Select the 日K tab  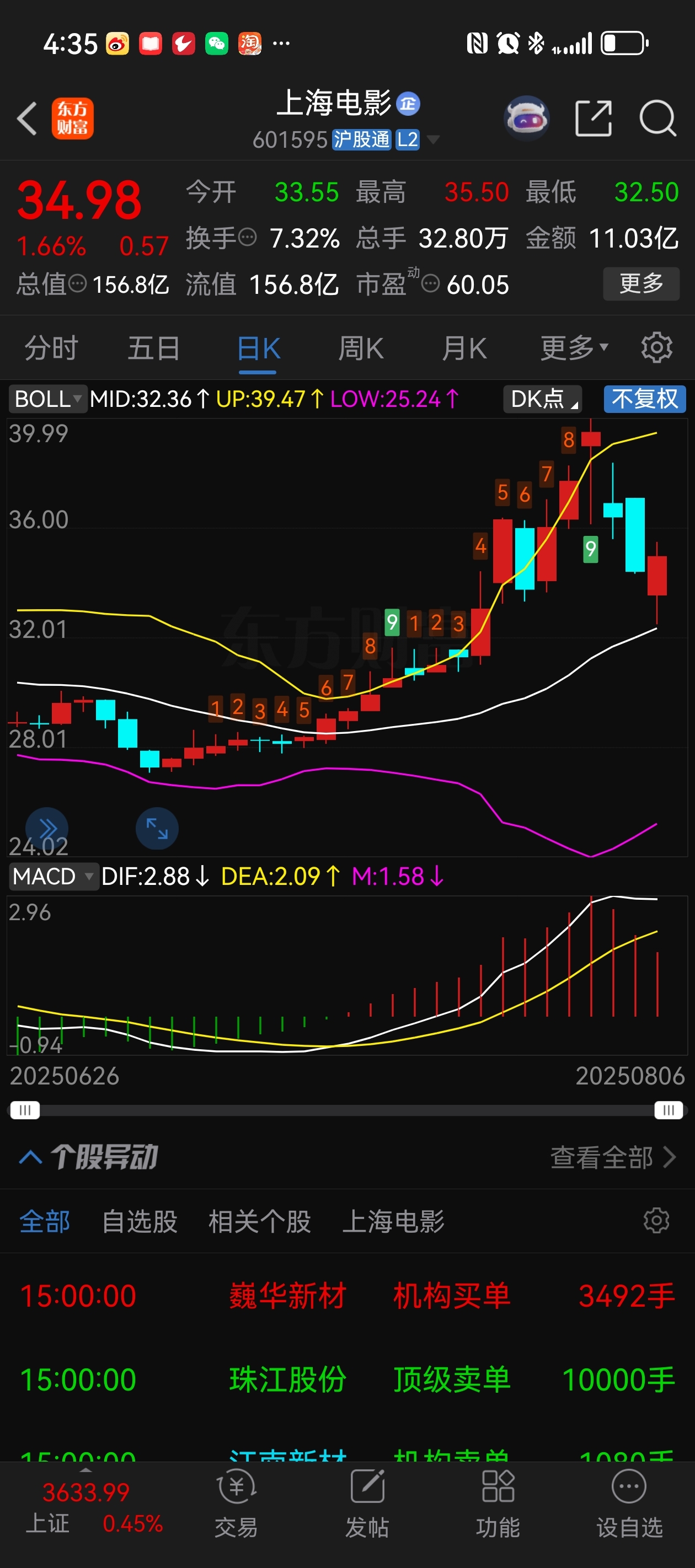[258, 349]
